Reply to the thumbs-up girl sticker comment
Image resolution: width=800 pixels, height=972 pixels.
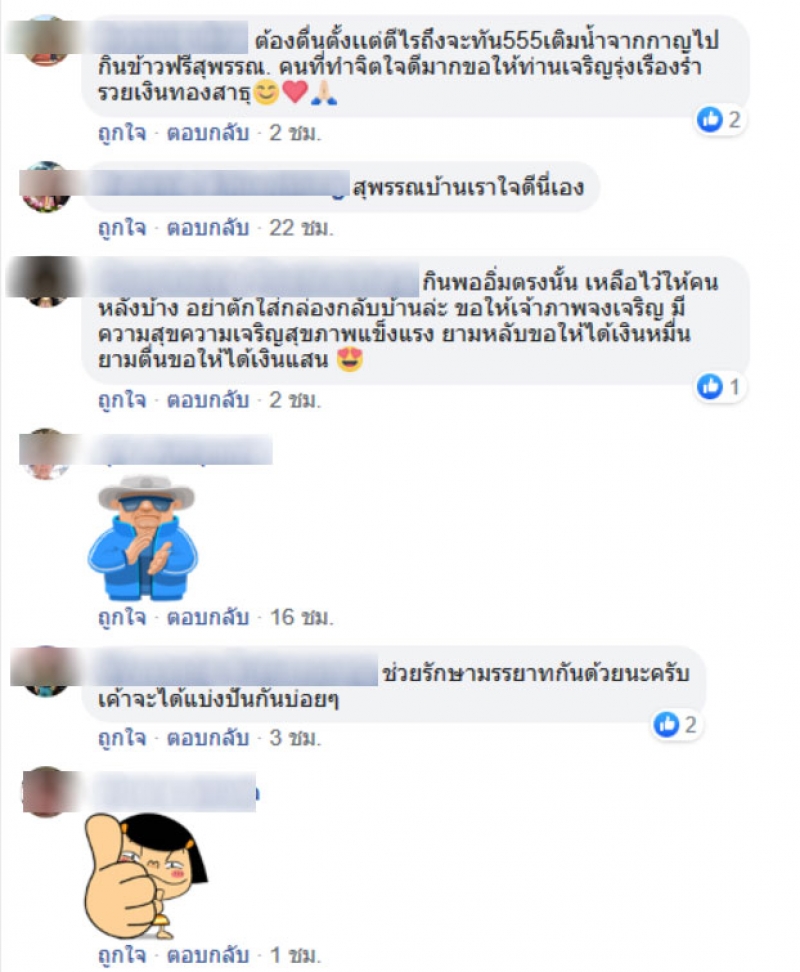pyautogui.click(x=208, y=955)
